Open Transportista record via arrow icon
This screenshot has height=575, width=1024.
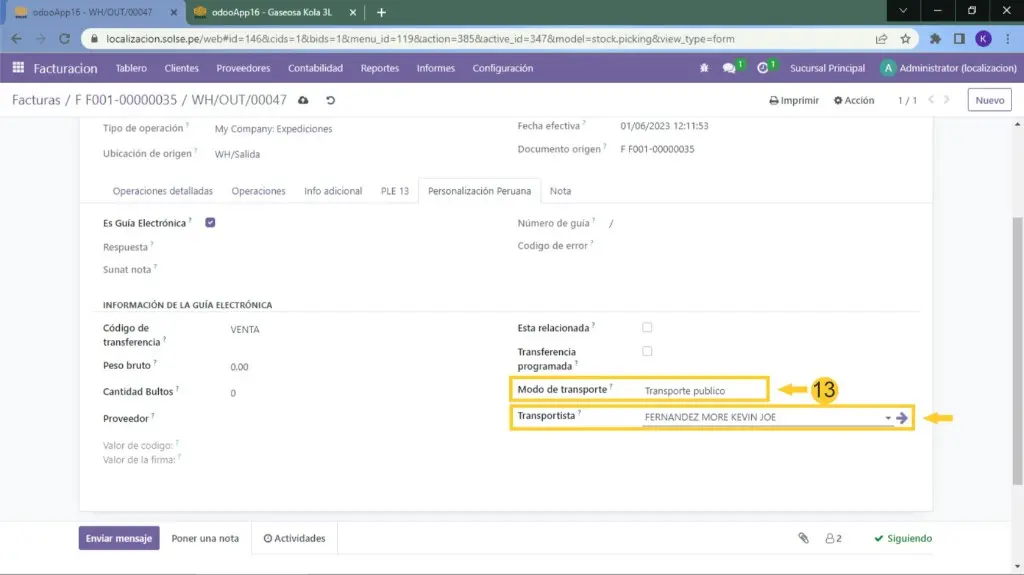point(902,418)
